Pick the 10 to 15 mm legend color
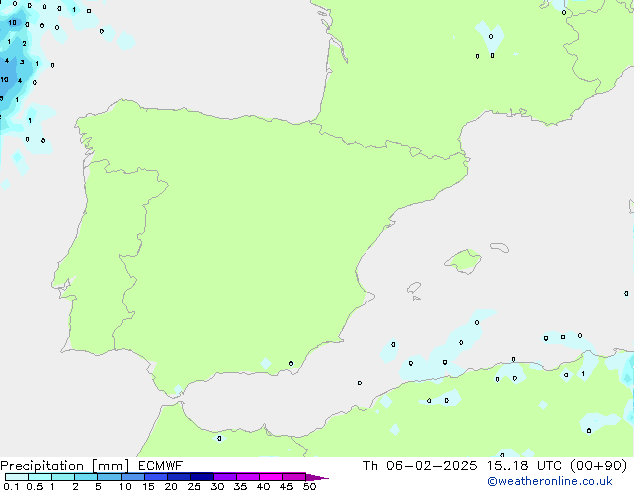Screen dimensions: 634x490 tap(133, 477)
